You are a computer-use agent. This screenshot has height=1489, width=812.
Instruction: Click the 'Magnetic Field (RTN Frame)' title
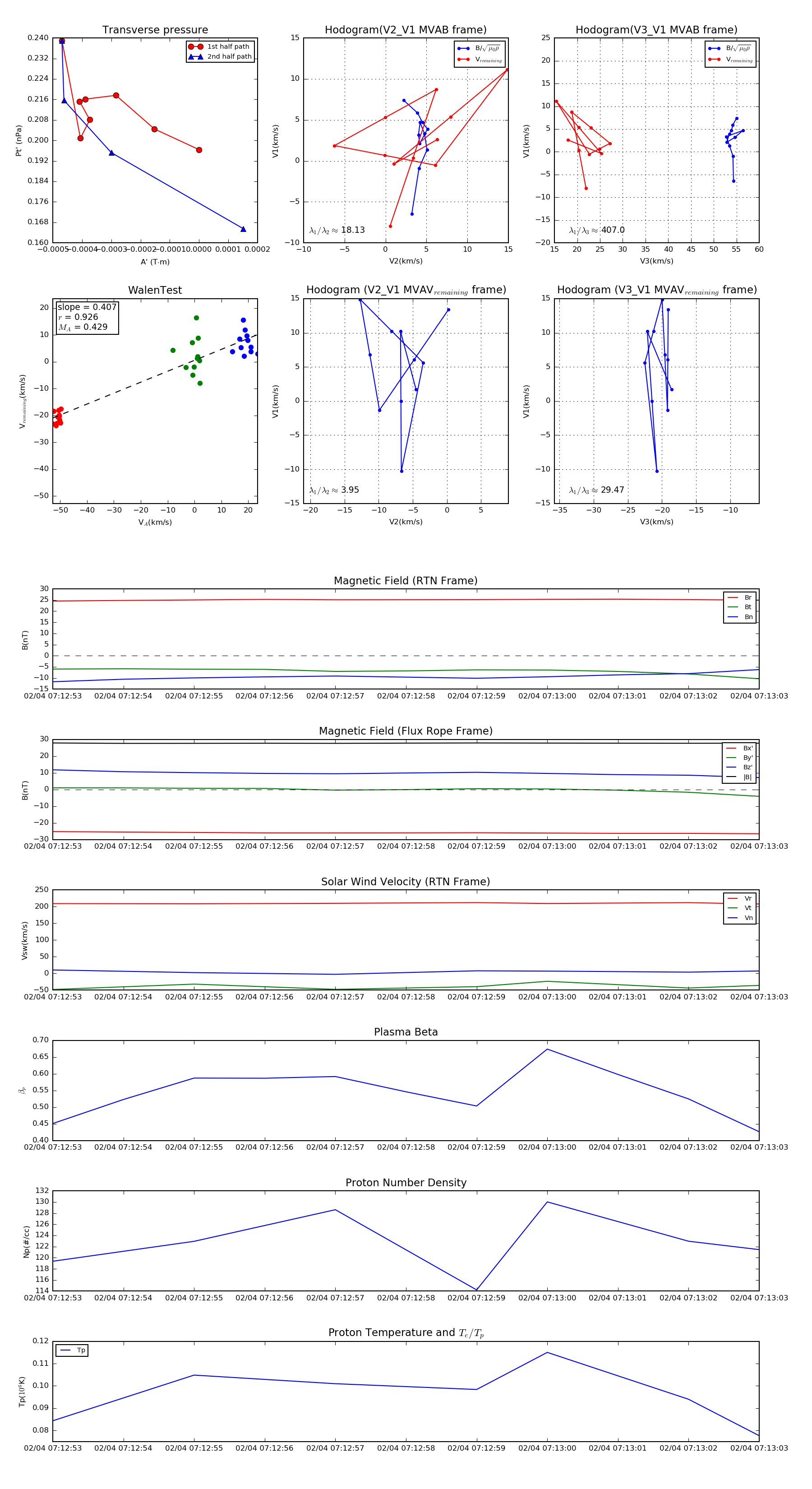(x=406, y=581)
